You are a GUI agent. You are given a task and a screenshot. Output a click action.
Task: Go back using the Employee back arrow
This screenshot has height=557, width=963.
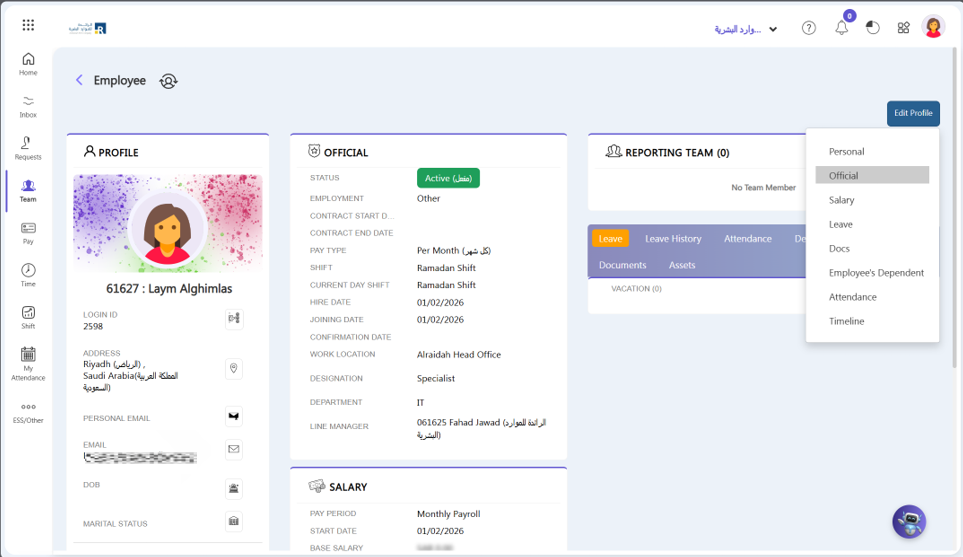tap(79, 80)
